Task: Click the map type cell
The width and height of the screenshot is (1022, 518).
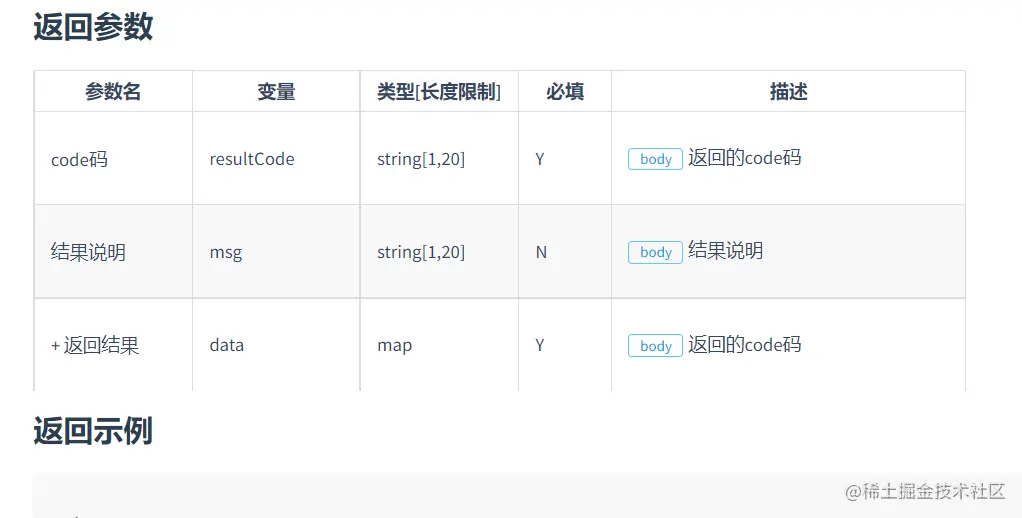Action: [394, 346]
